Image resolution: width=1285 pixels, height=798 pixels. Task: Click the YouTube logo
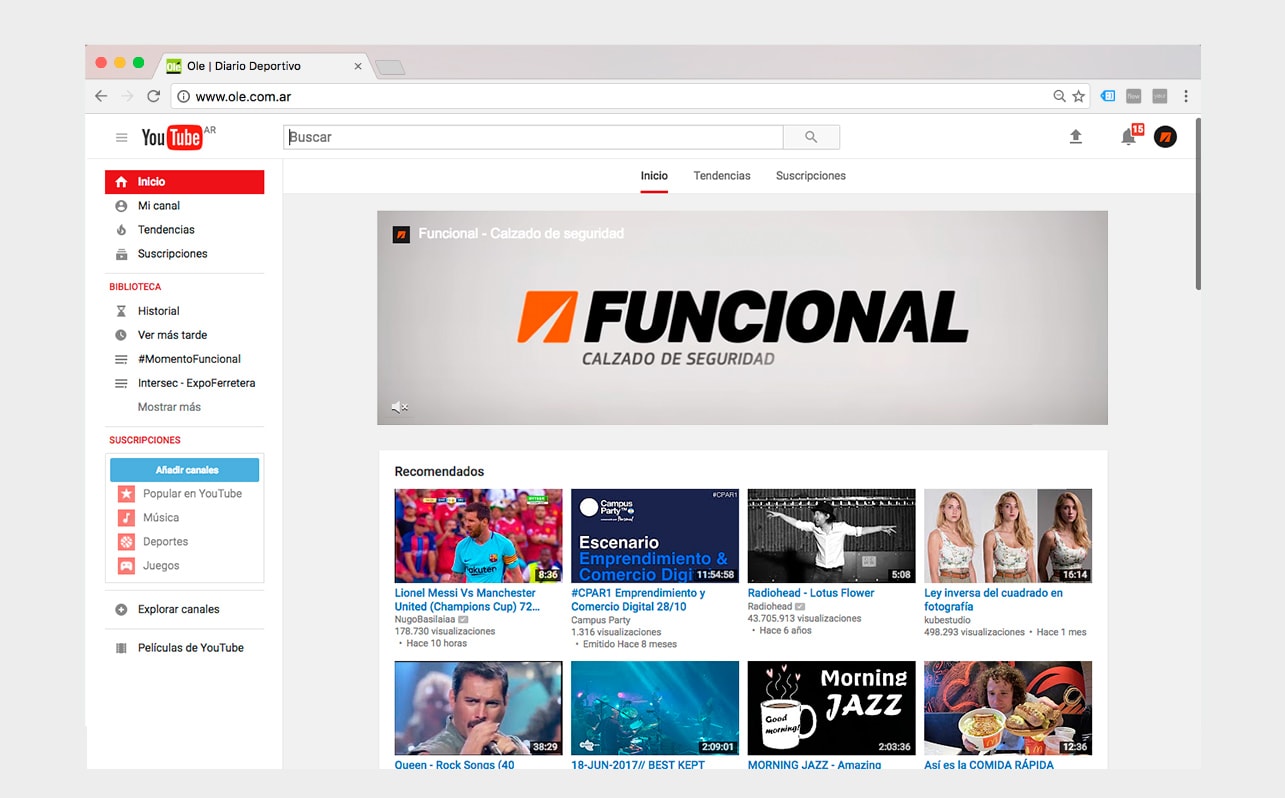[172, 137]
